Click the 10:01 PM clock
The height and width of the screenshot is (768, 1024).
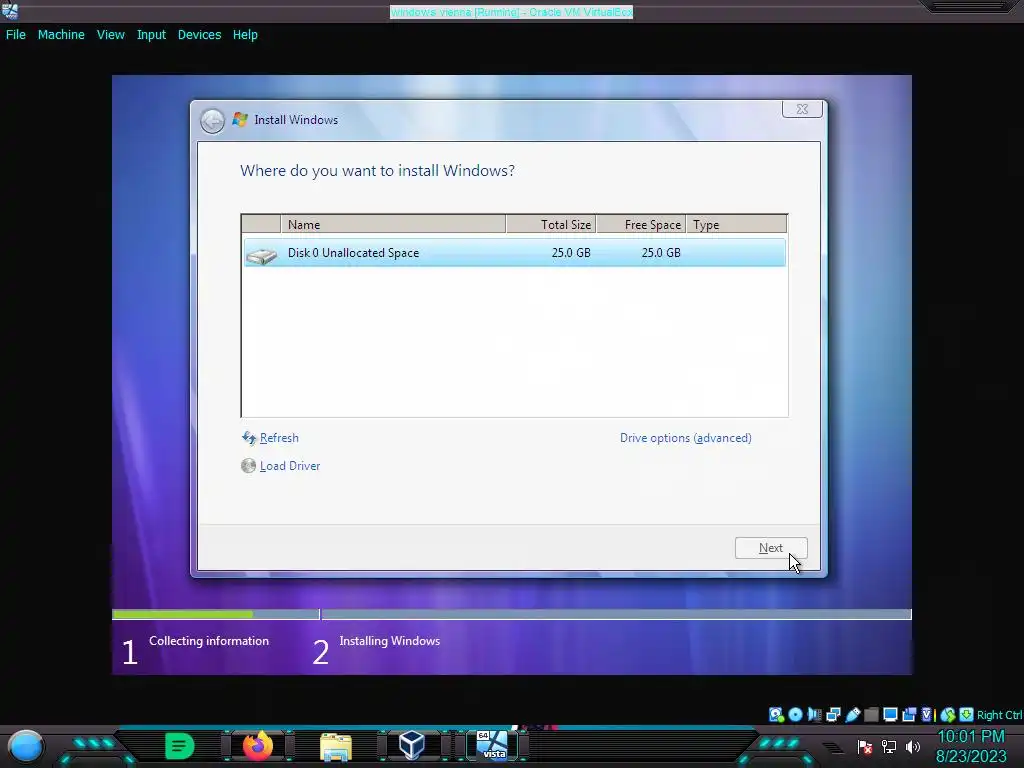[971, 736]
